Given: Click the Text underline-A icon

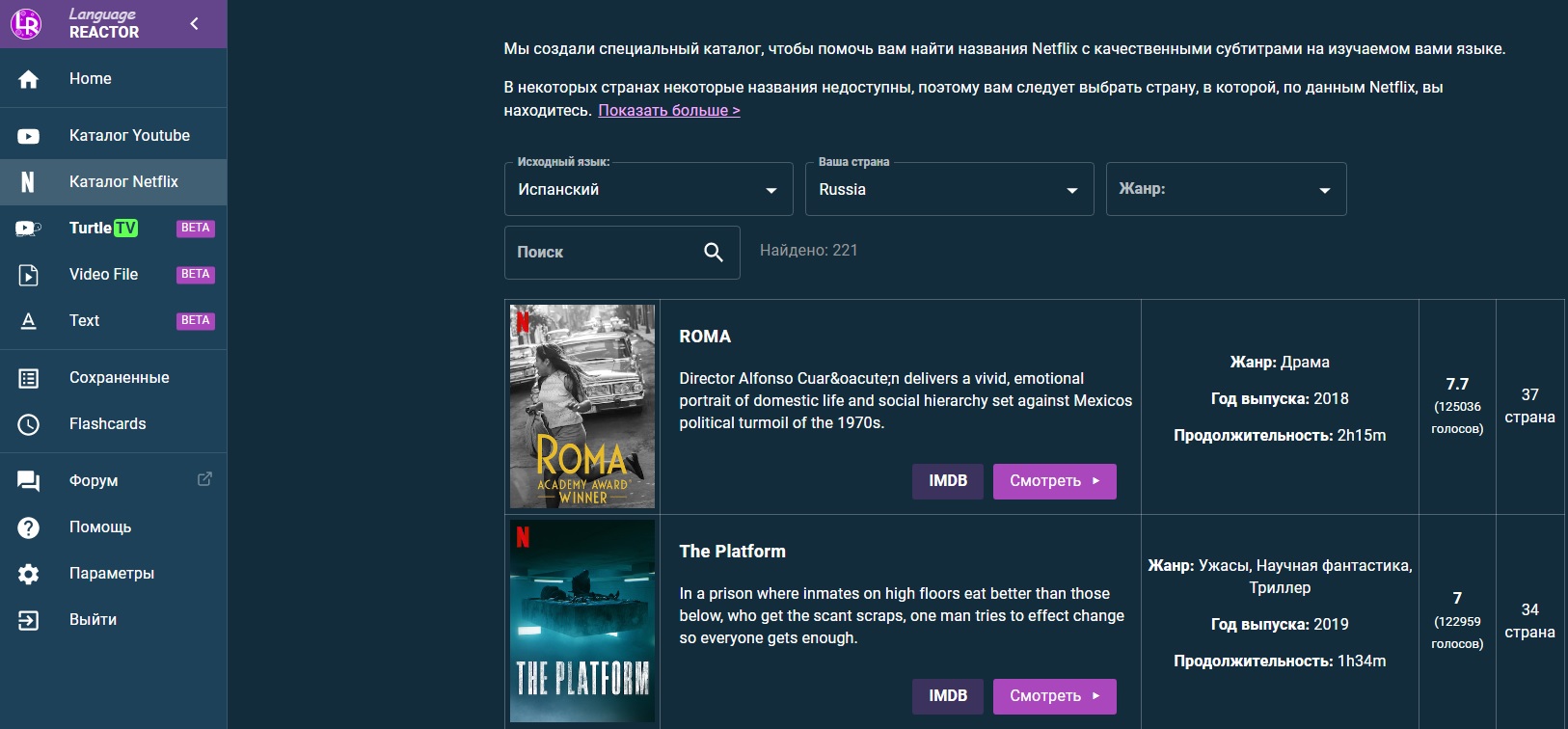Looking at the screenshot, I should click(x=29, y=321).
